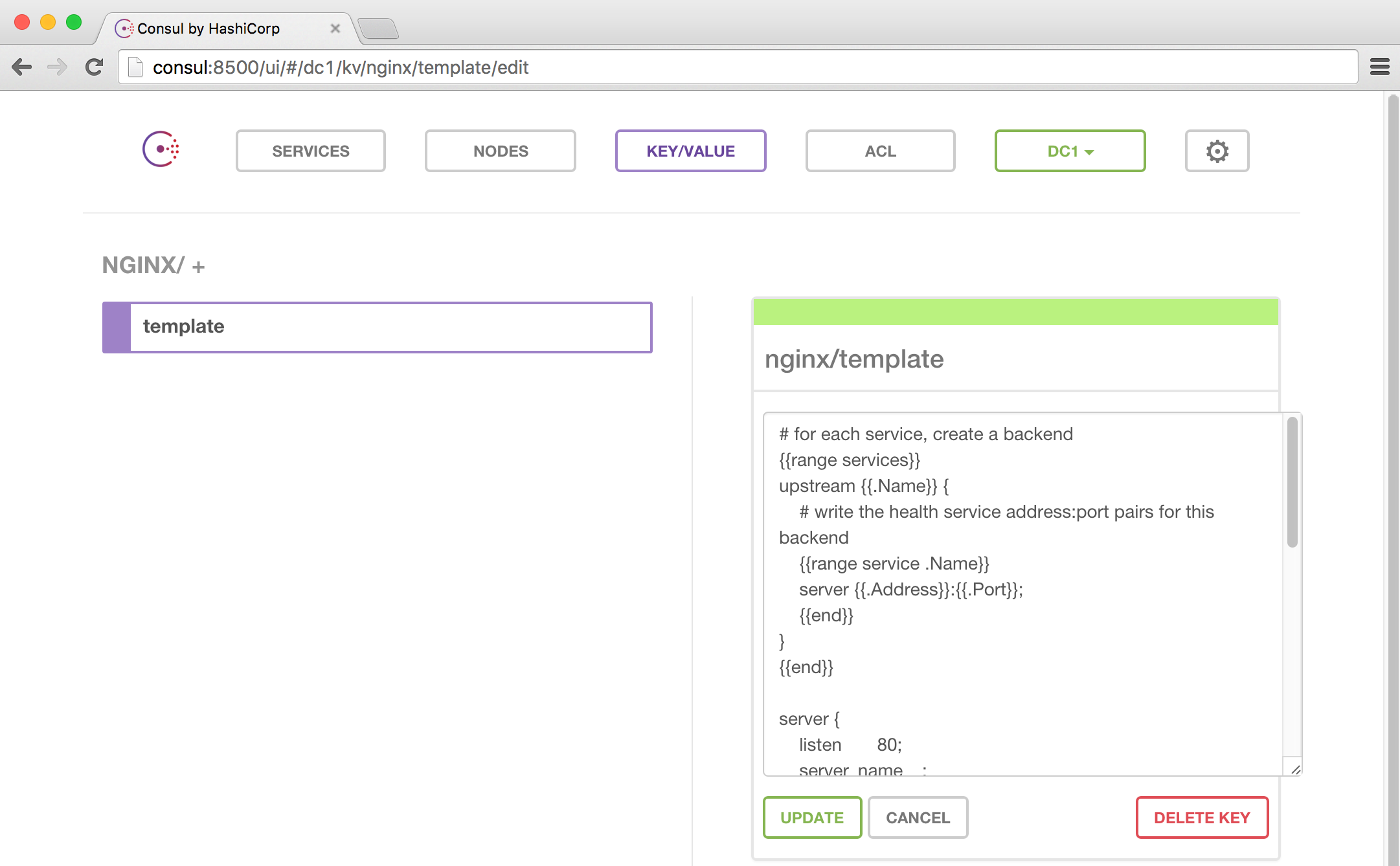Image resolution: width=1400 pixels, height=866 pixels.
Task: Open the ACL tab
Action: [x=880, y=151]
